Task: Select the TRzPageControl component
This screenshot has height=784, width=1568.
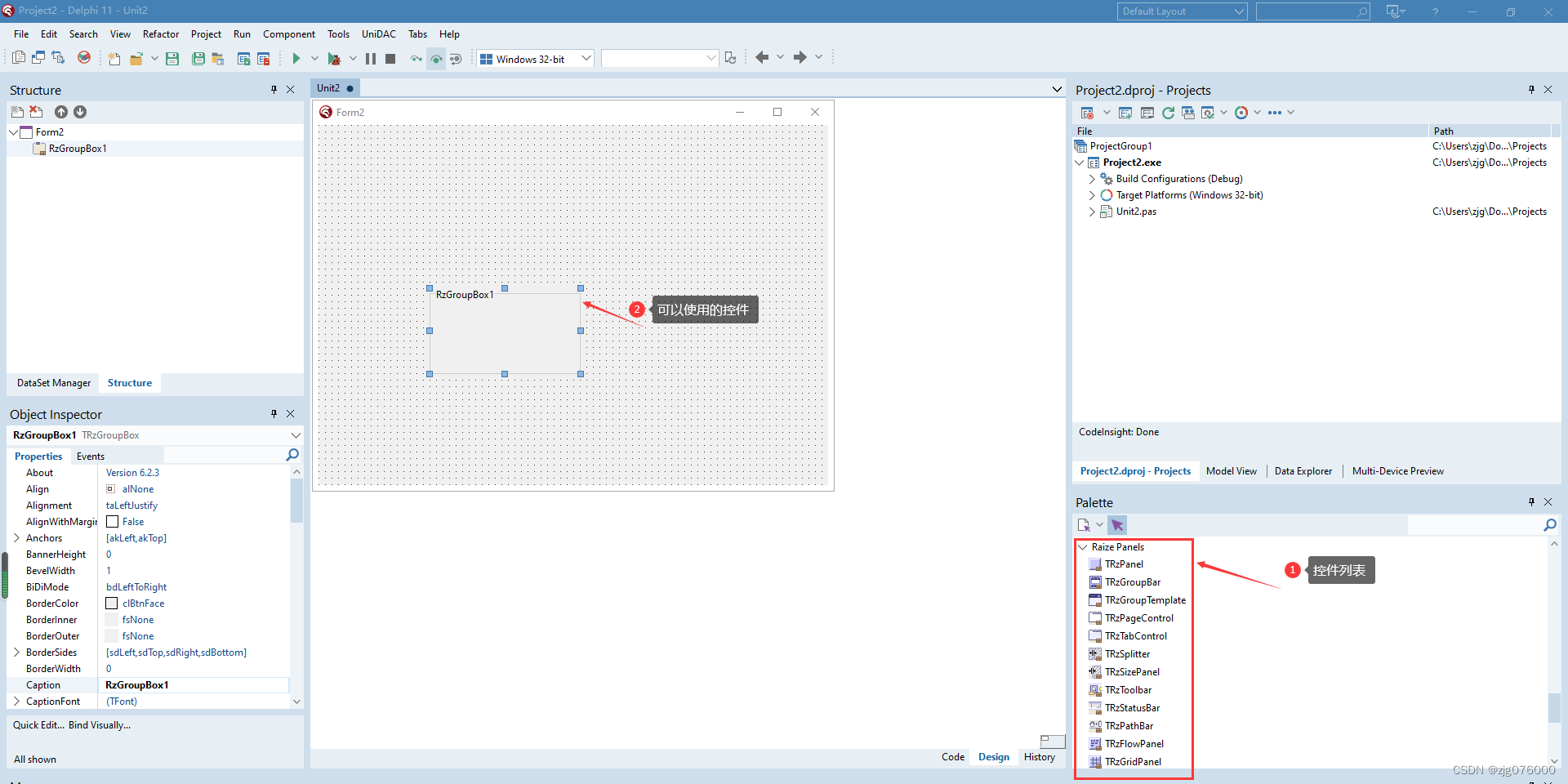Action: point(1137,617)
